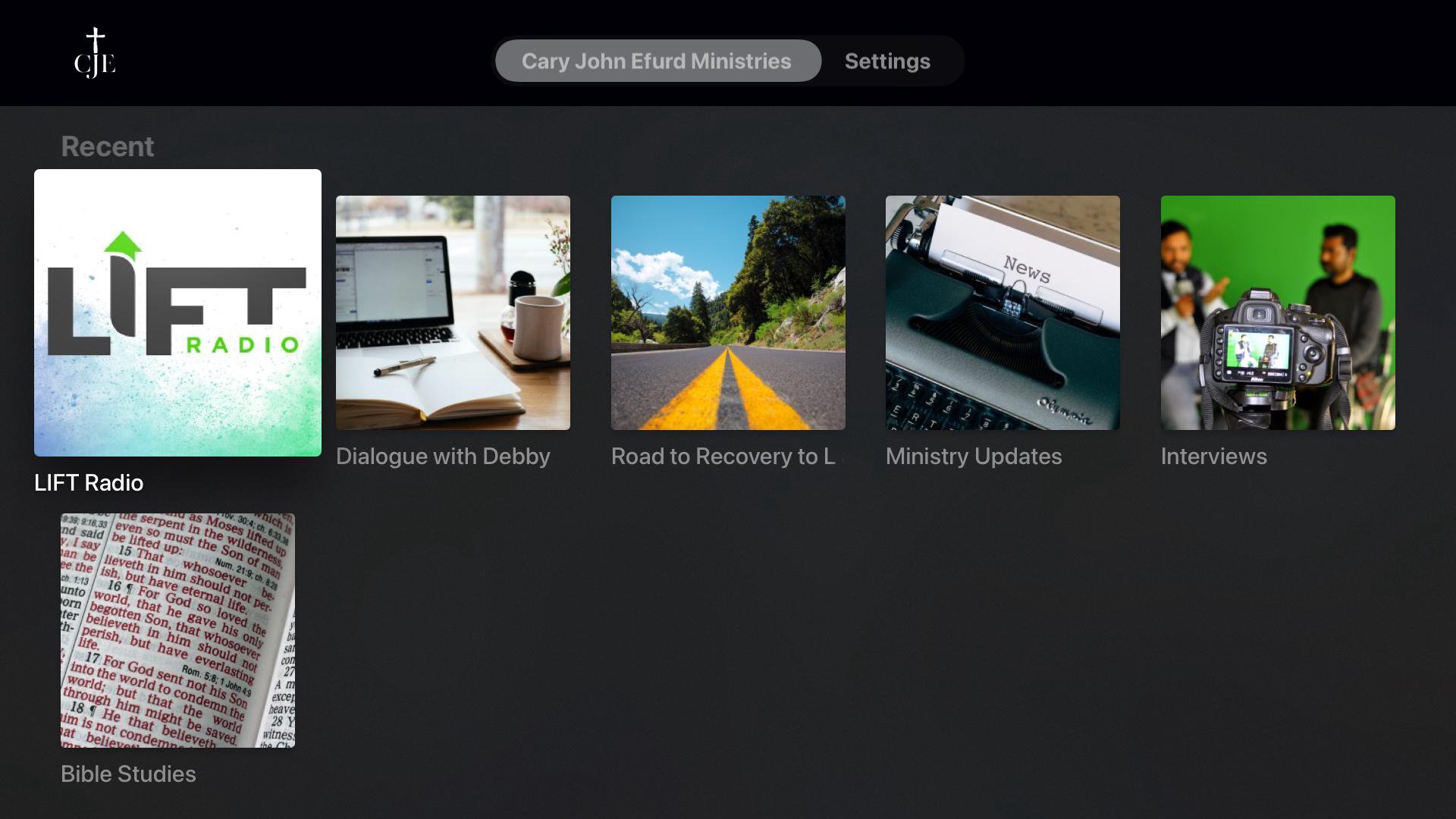Open the Bible Studies scripture thumbnail
The image size is (1456, 819).
pyautogui.click(x=177, y=630)
